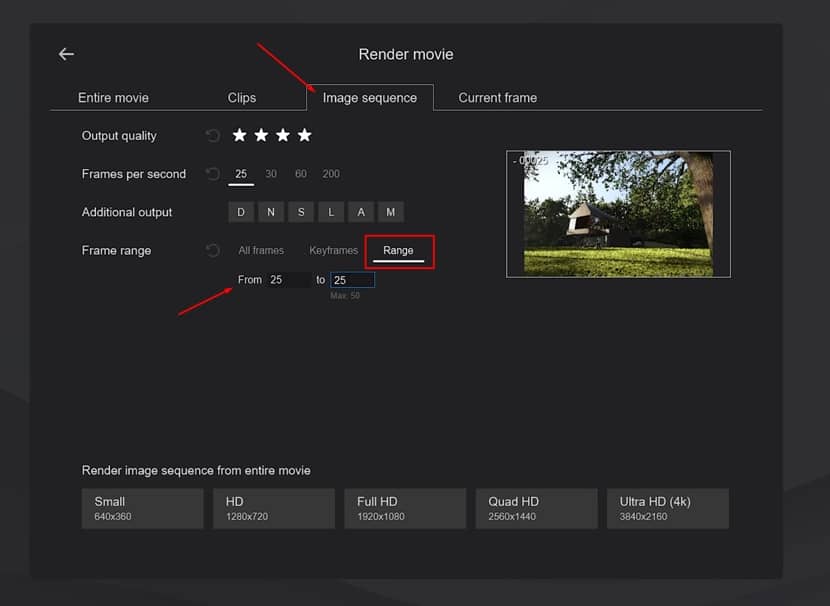This screenshot has width=830, height=606.
Task: Click the 'Render movie' title text
Action: [406, 55]
